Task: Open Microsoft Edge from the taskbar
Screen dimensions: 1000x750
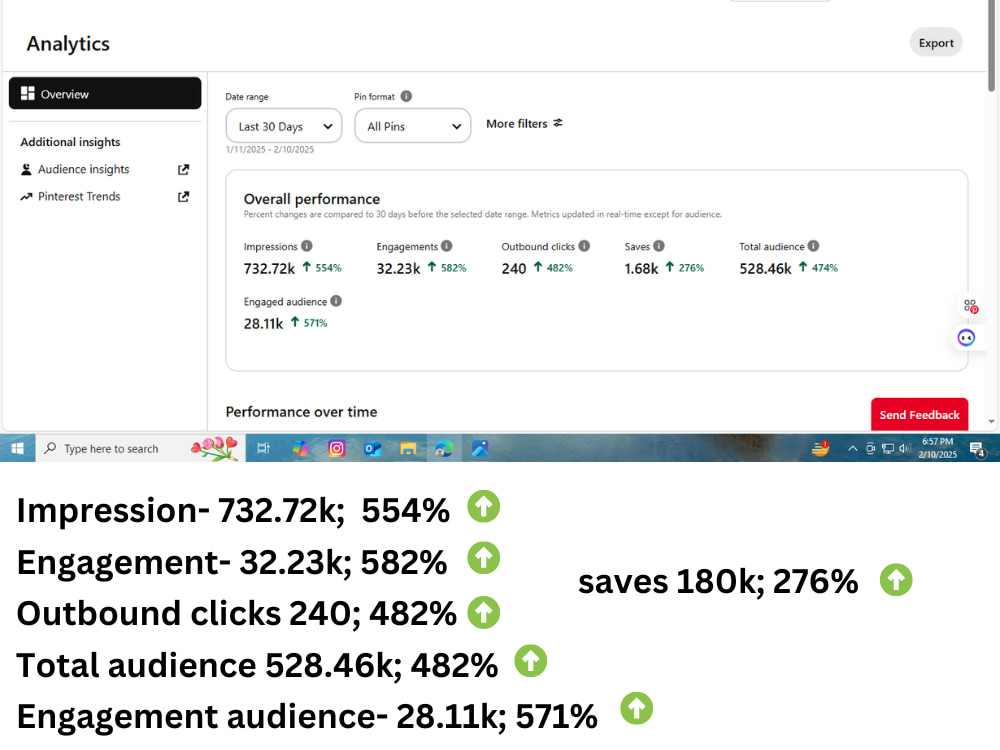Action: [x=444, y=448]
